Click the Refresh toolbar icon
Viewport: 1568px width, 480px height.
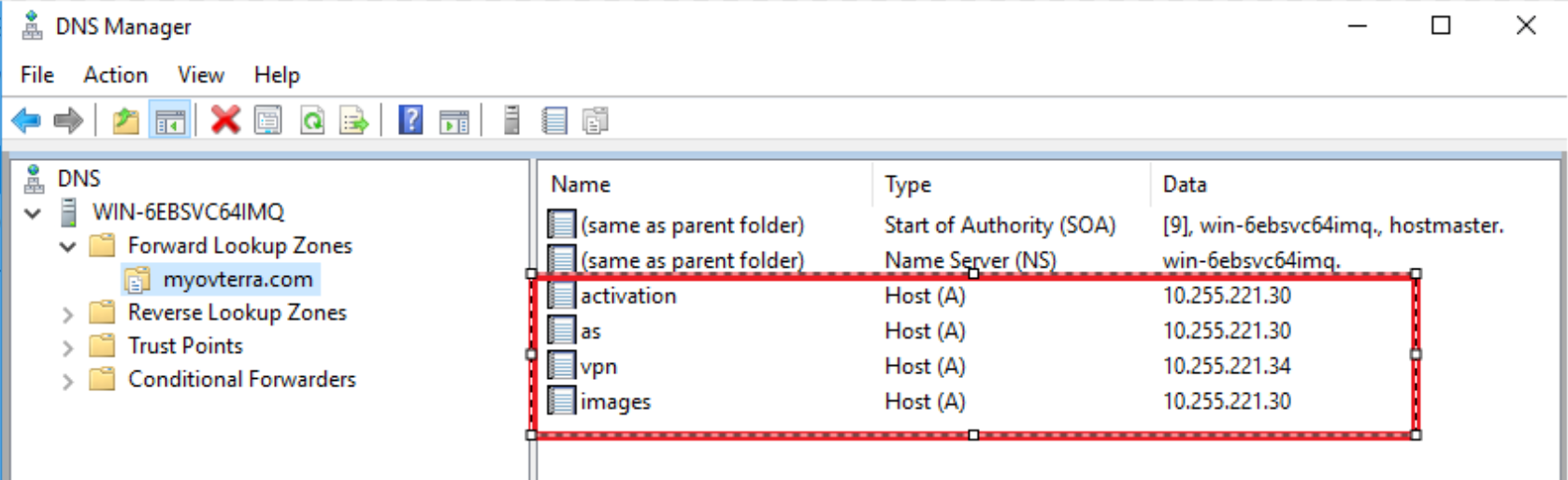tap(312, 121)
